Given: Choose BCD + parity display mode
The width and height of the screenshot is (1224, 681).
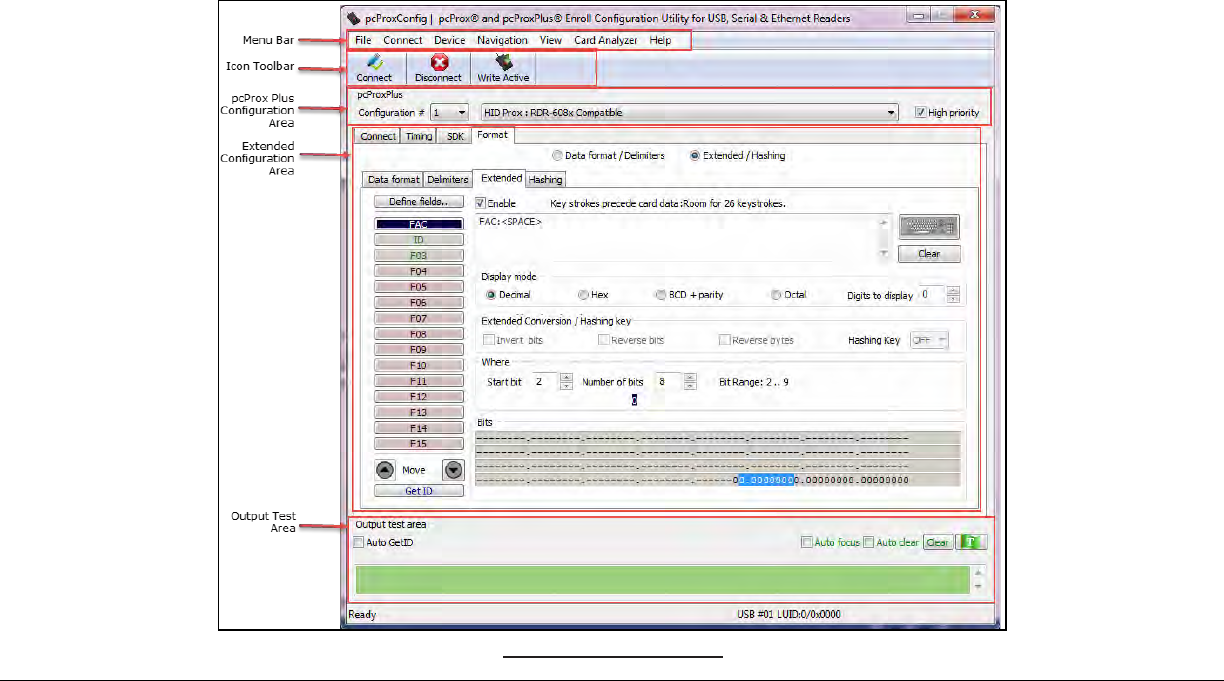Looking at the screenshot, I should tap(660, 295).
